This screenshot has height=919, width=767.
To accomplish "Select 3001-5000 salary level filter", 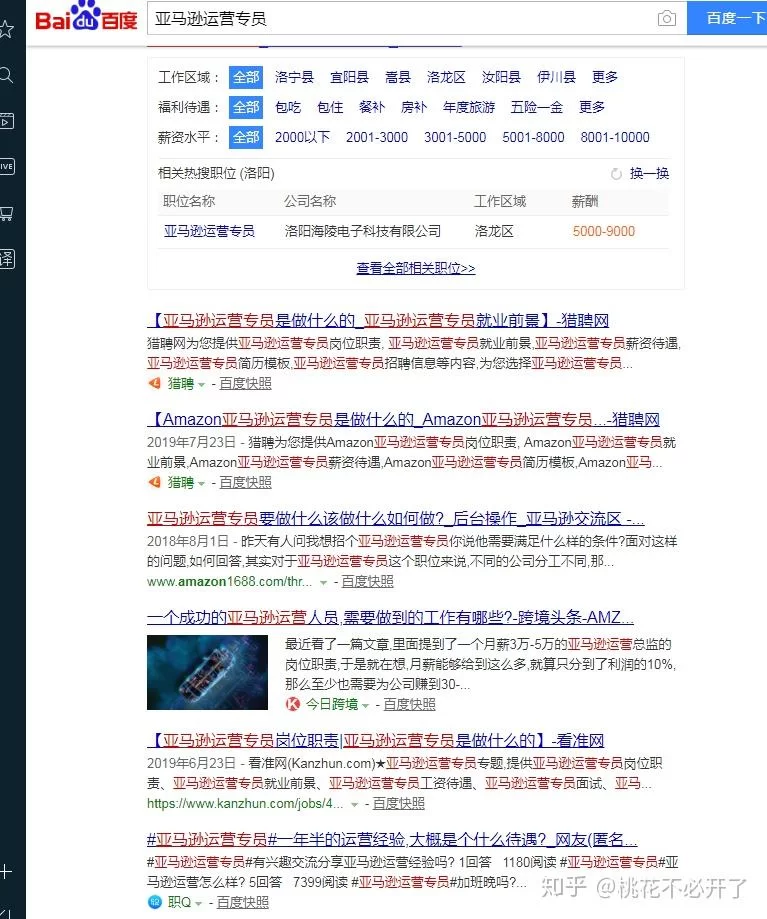I will 455,137.
